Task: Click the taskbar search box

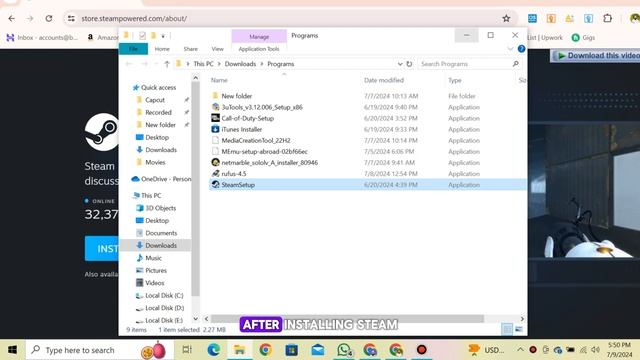Action: point(100,350)
